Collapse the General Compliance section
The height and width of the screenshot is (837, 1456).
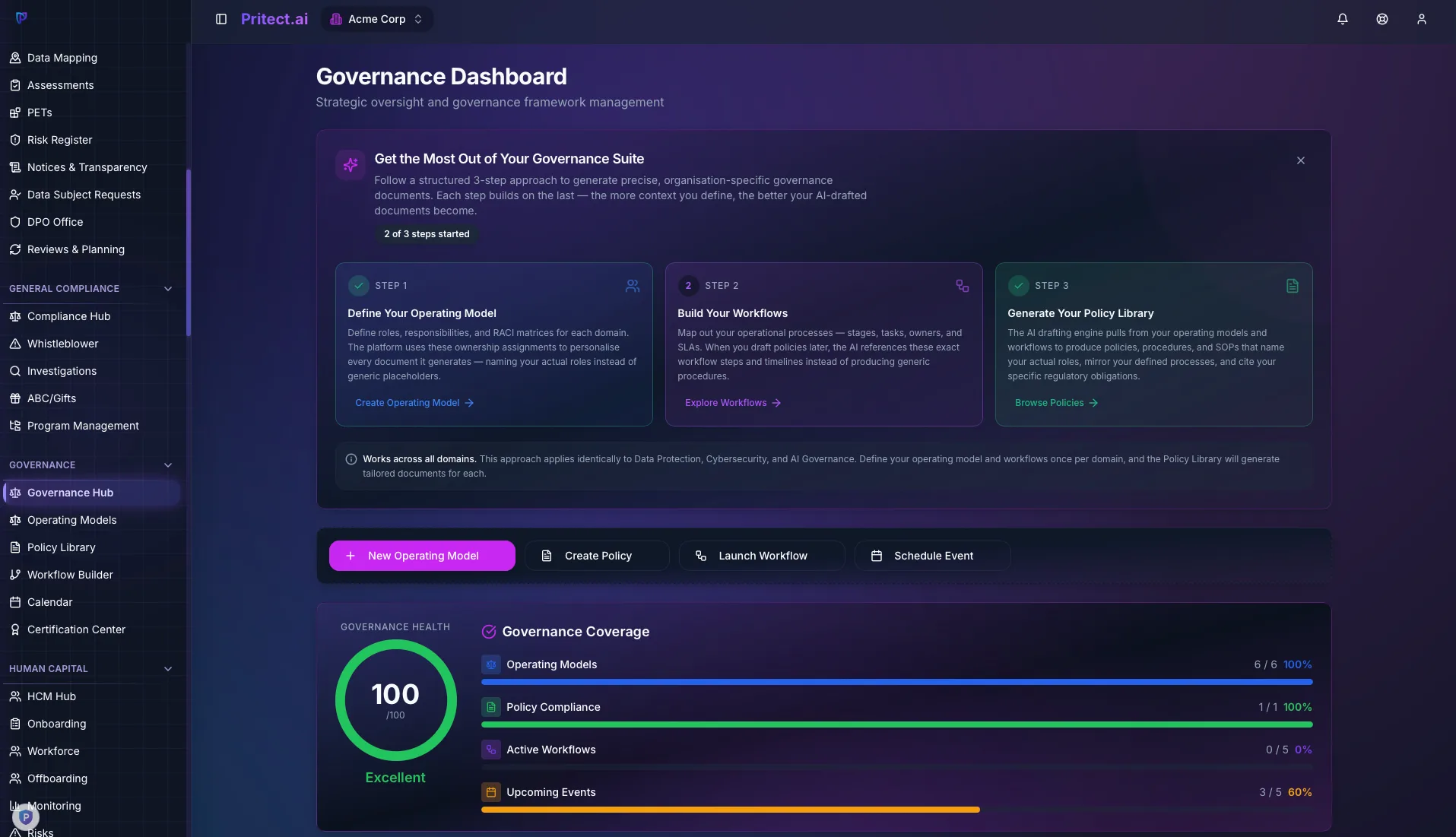[168, 289]
